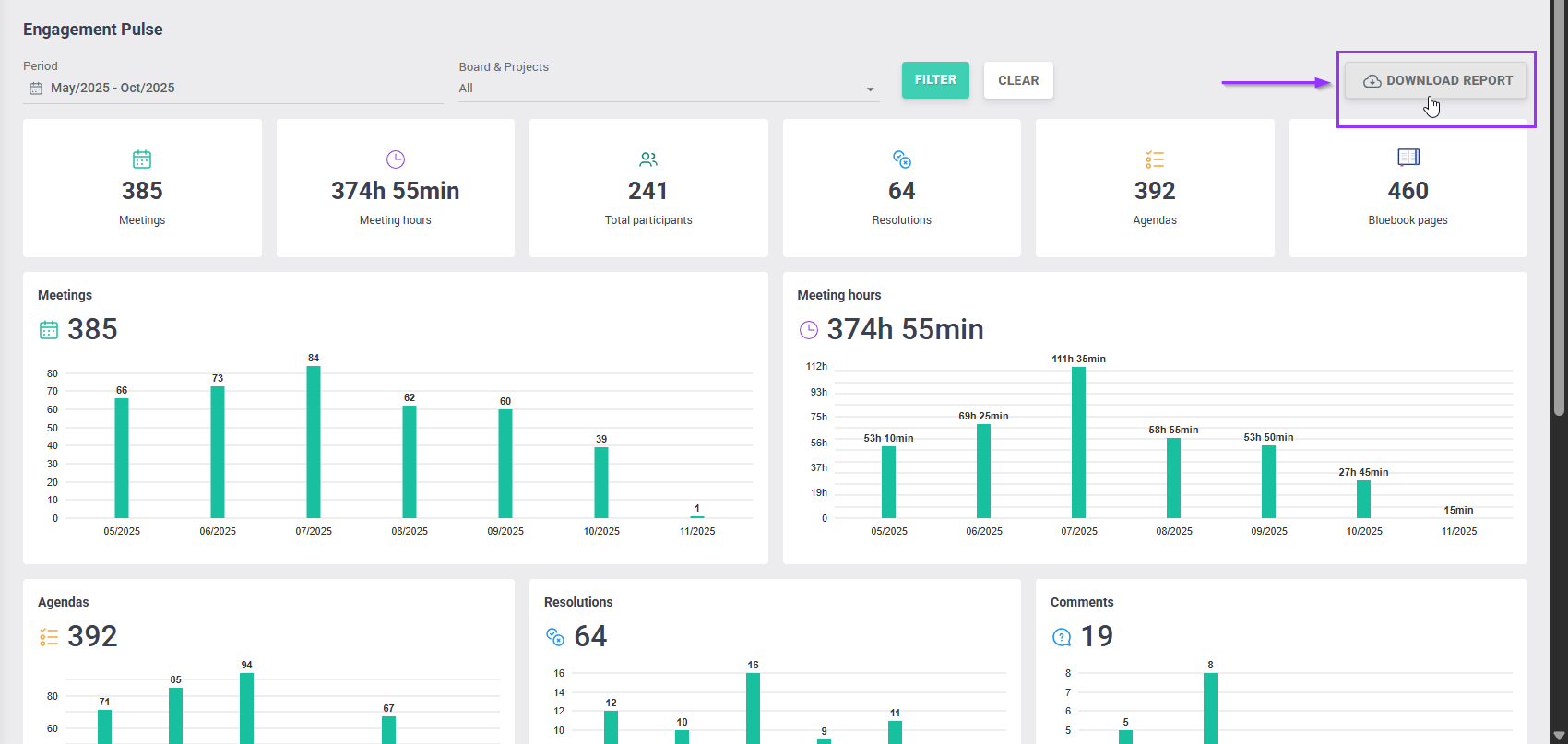Click the purple clock icon beside 374h 55min chart
The image size is (1568, 744).
click(808, 330)
